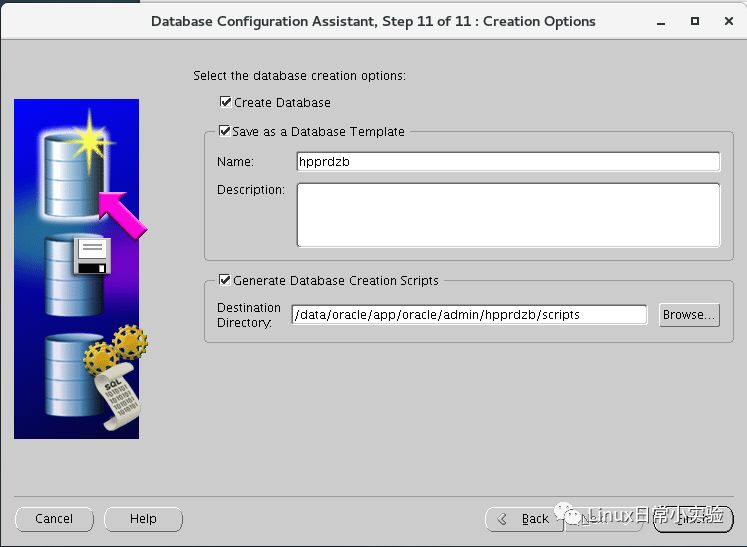Click the template Name input field
This screenshot has height=547, width=747.
click(508, 162)
